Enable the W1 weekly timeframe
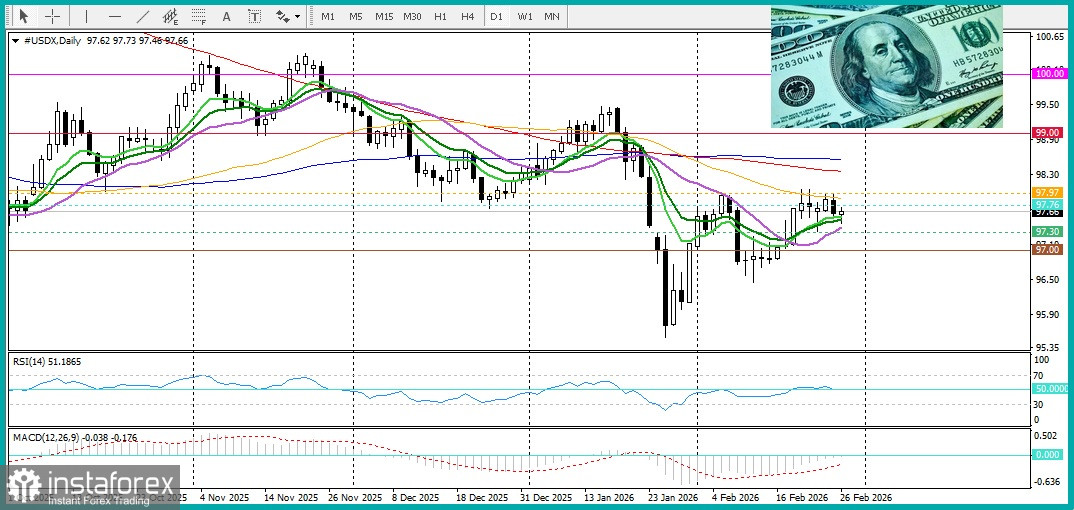Viewport: 1074px width, 510px height. (x=525, y=16)
